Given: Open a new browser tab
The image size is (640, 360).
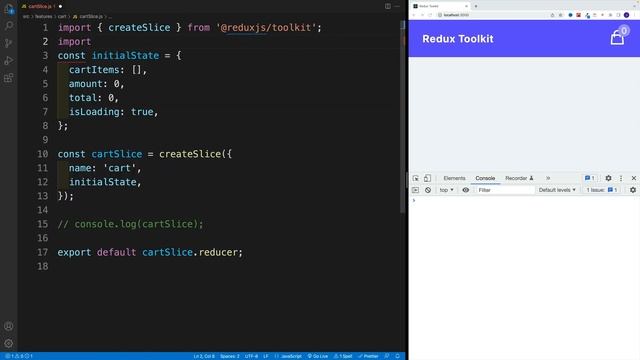Looking at the screenshot, I should [x=476, y=6].
